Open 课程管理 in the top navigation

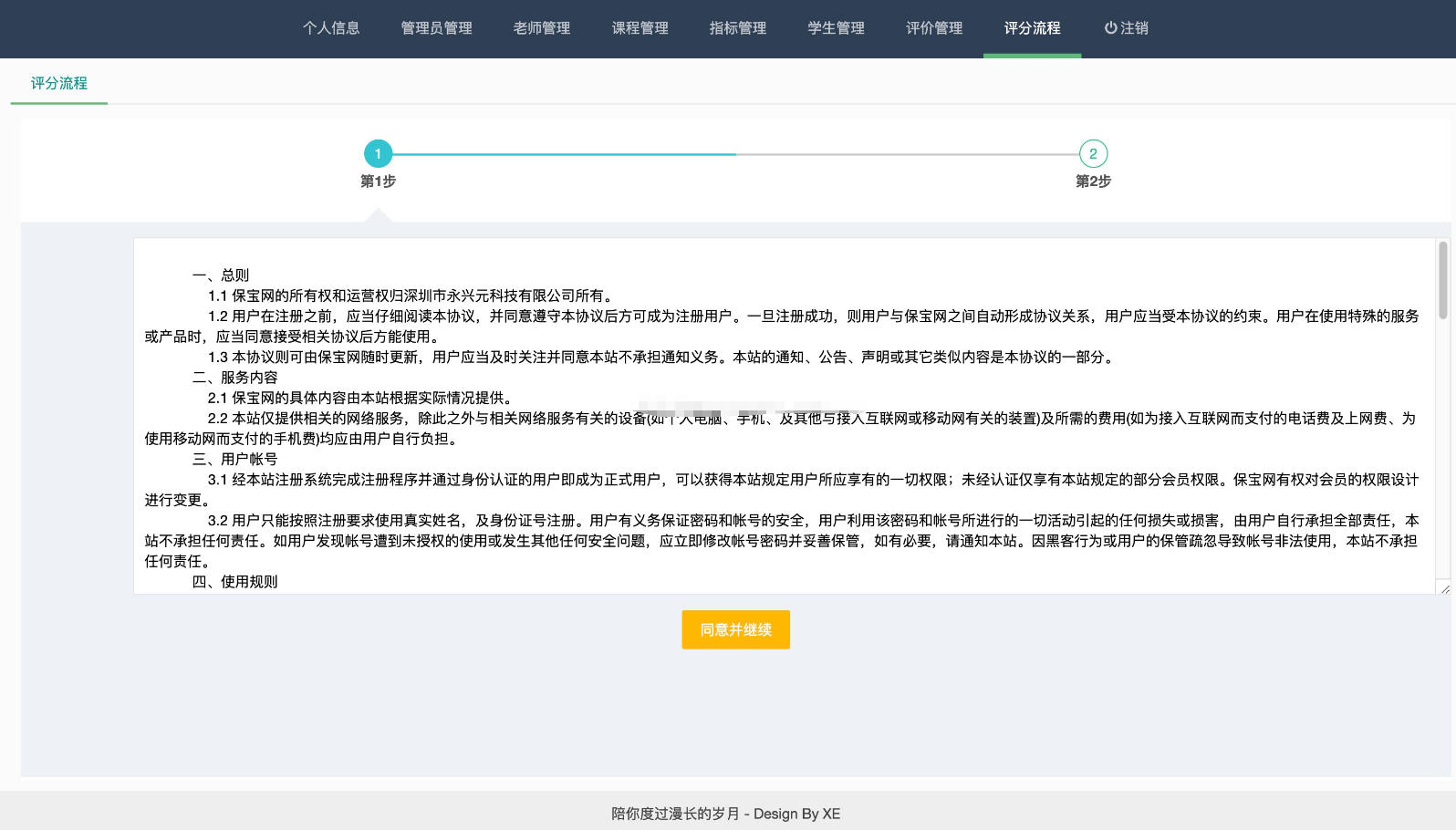(640, 28)
